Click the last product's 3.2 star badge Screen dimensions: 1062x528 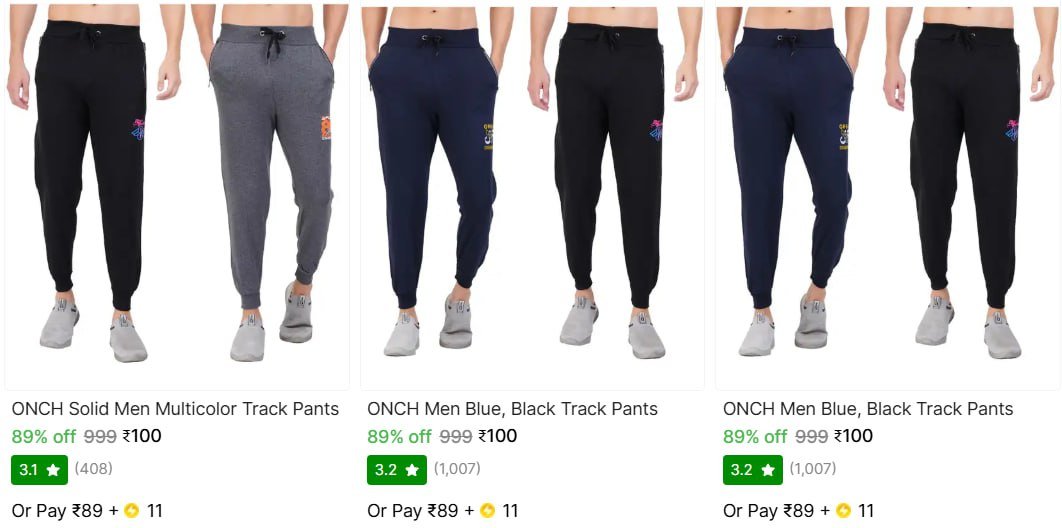[x=752, y=470]
